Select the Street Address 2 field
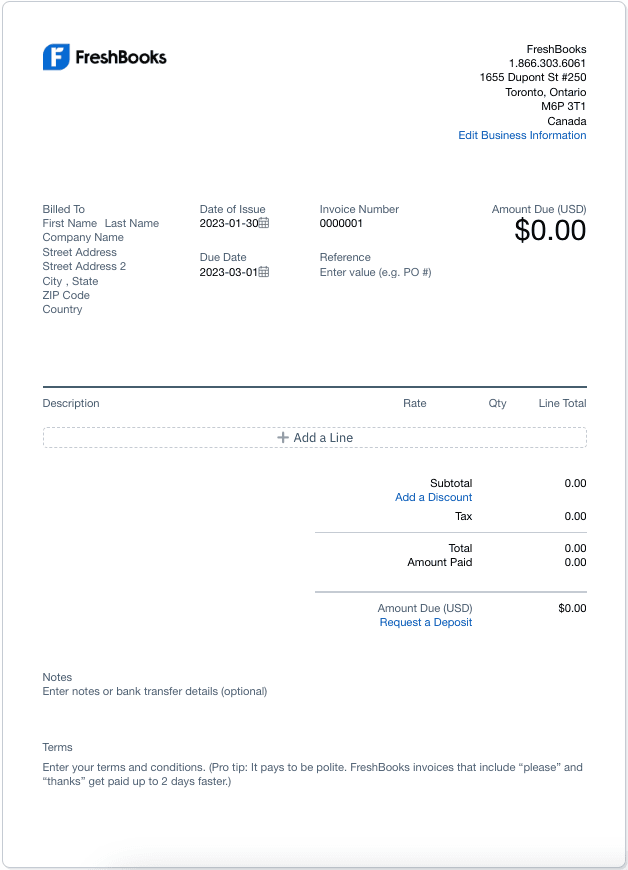The height and width of the screenshot is (870, 628). pyautogui.click(x=84, y=266)
